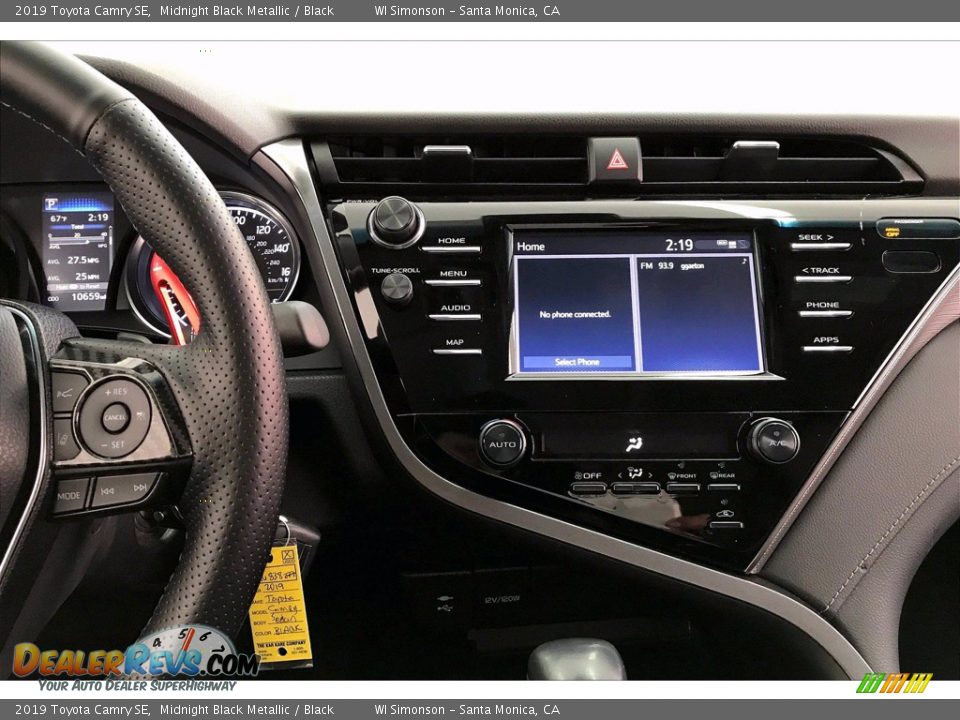Tap the previous track steering wheel icon
The width and height of the screenshot is (960, 720).
coord(107,490)
